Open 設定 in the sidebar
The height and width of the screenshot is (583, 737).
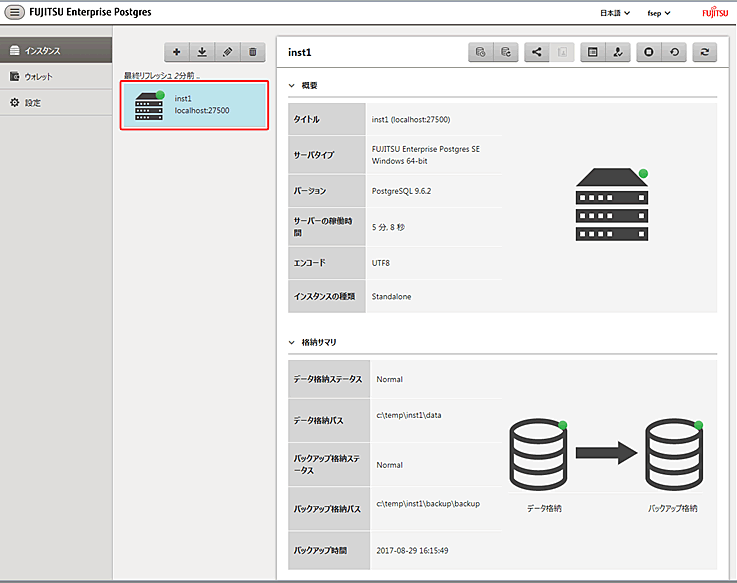point(56,102)
